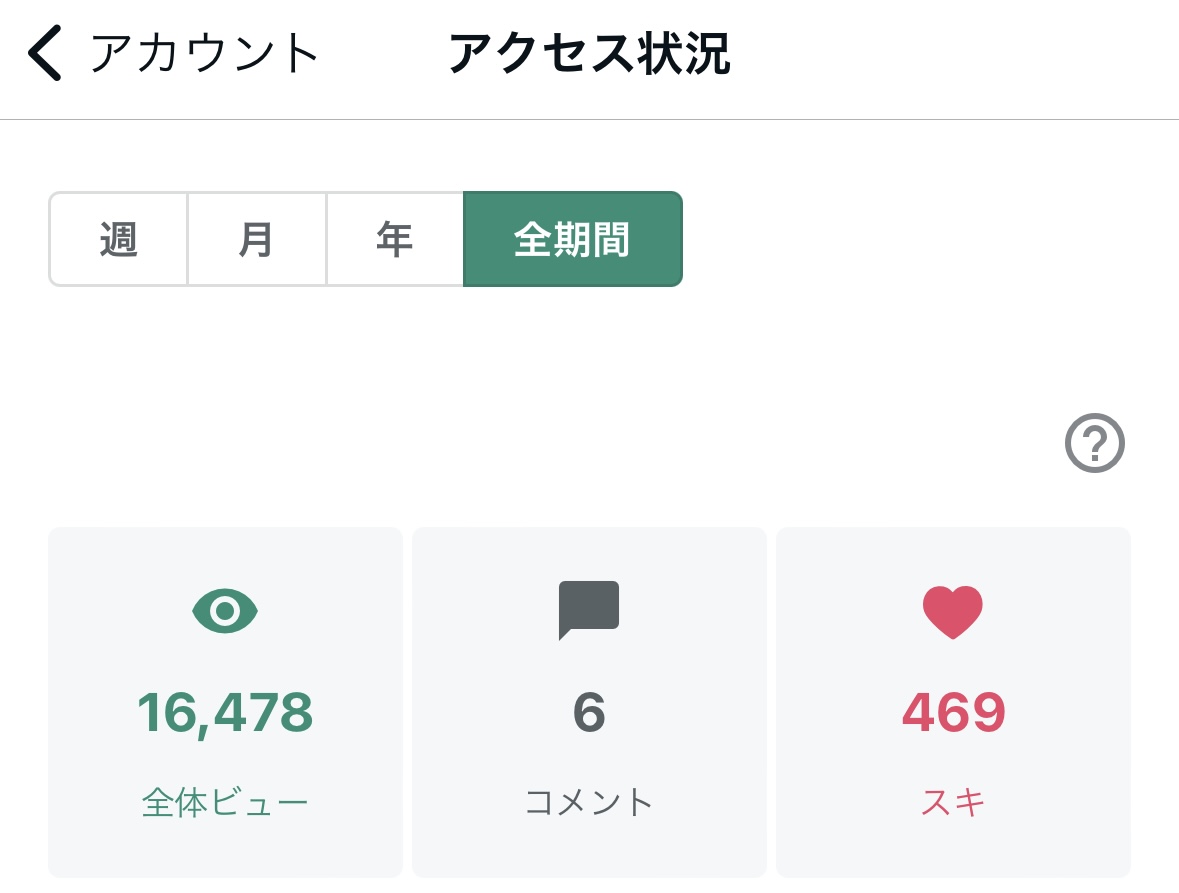Tap the back chevron arrow
Image resolution: width=1179 pixels, height=893 pixels.
tap(44, 53)
